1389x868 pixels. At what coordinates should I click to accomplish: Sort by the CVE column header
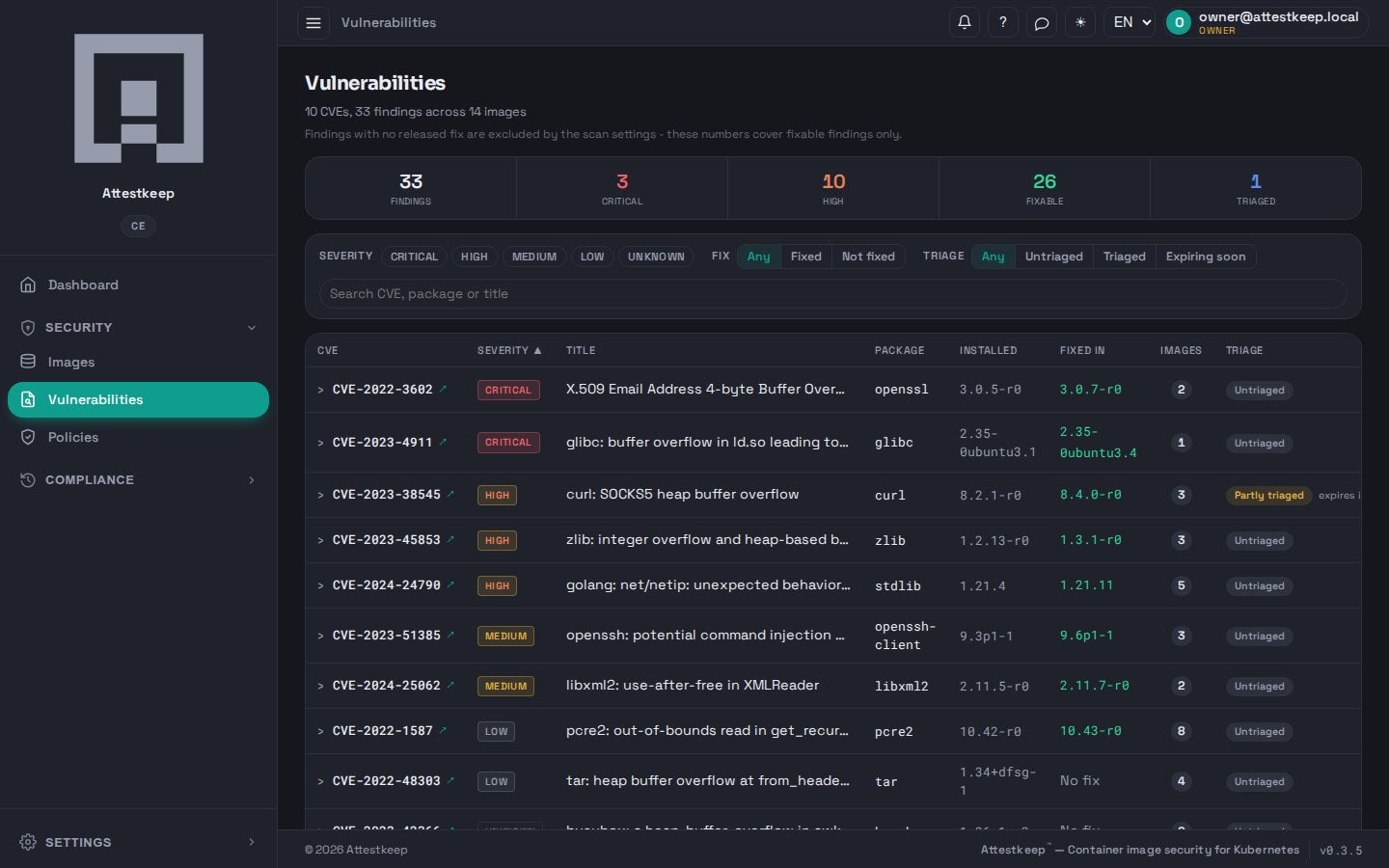coord(328,351)
